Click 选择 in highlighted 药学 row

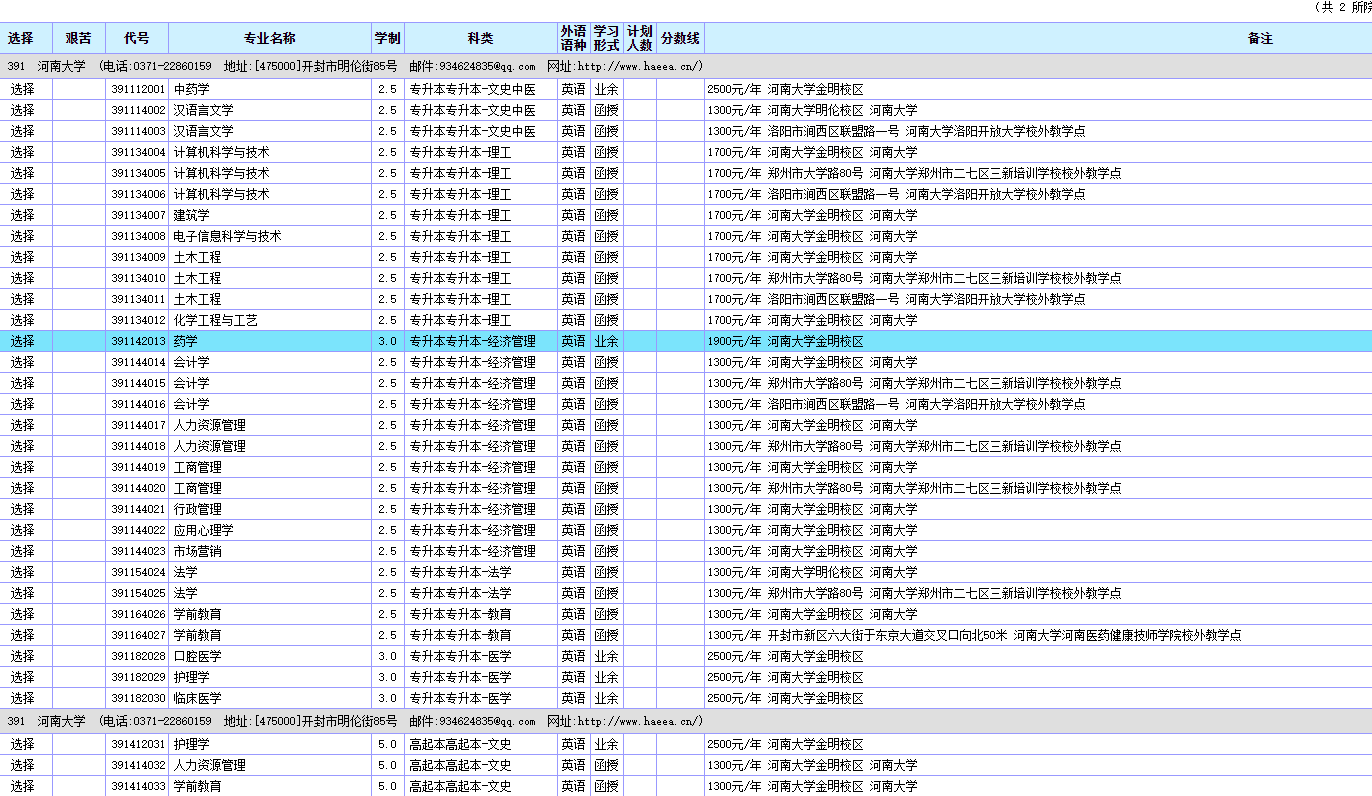23,341
